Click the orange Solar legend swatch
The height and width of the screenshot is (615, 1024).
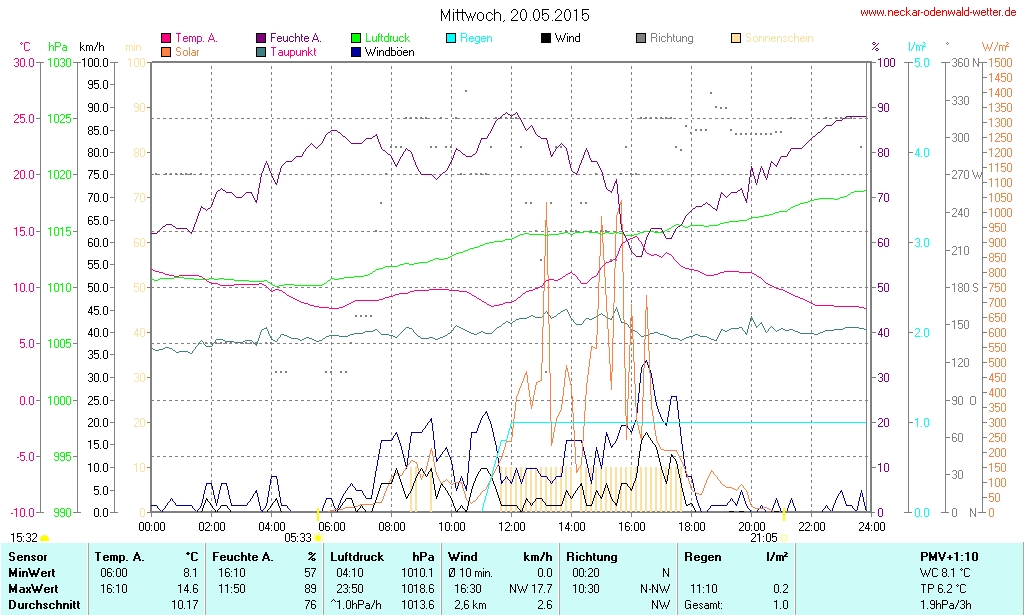tap(166, 52)
